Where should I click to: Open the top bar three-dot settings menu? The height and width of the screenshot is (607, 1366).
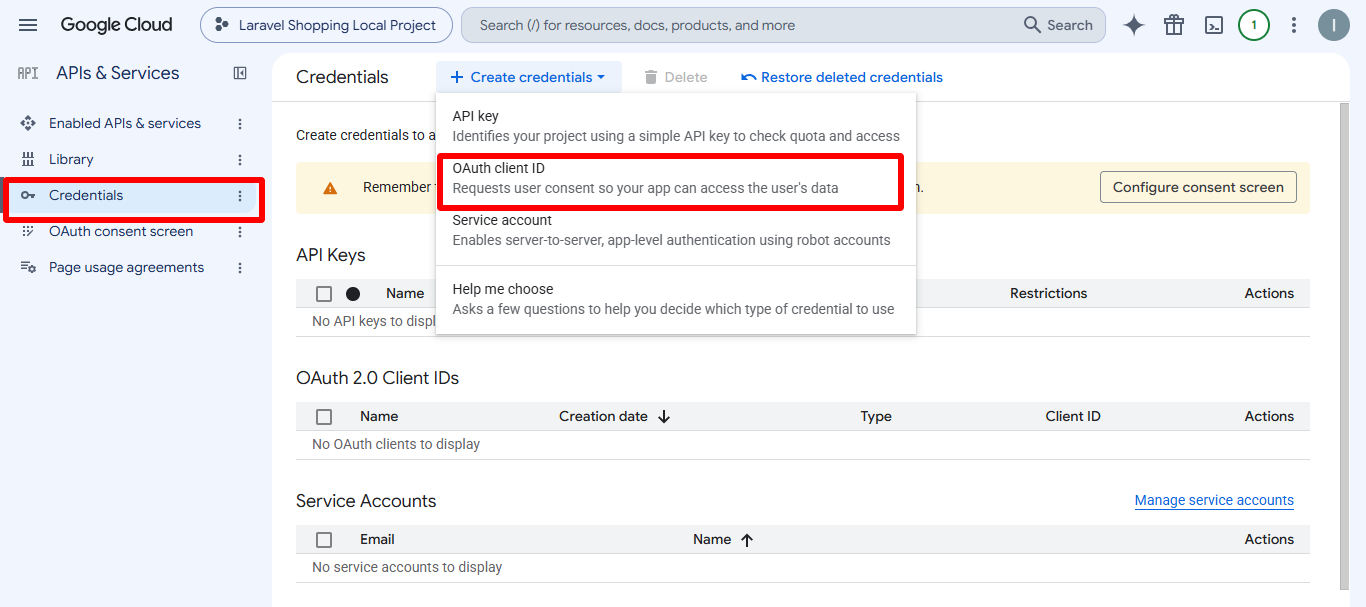(x=1294, y=25)
